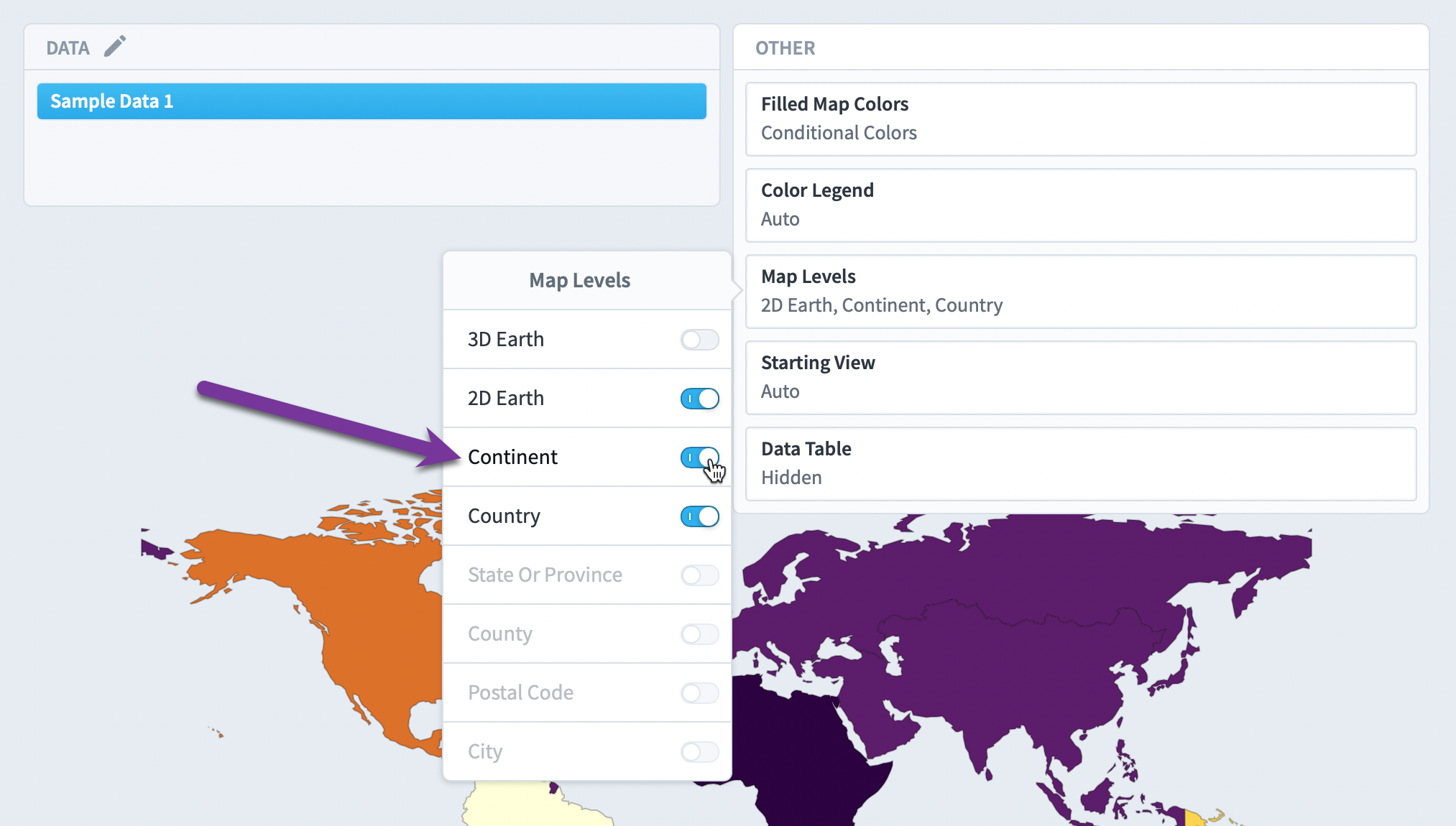Toggle the Postal Code level switch
This screenshot has height=826, width=1456.
tap(699, 693)
